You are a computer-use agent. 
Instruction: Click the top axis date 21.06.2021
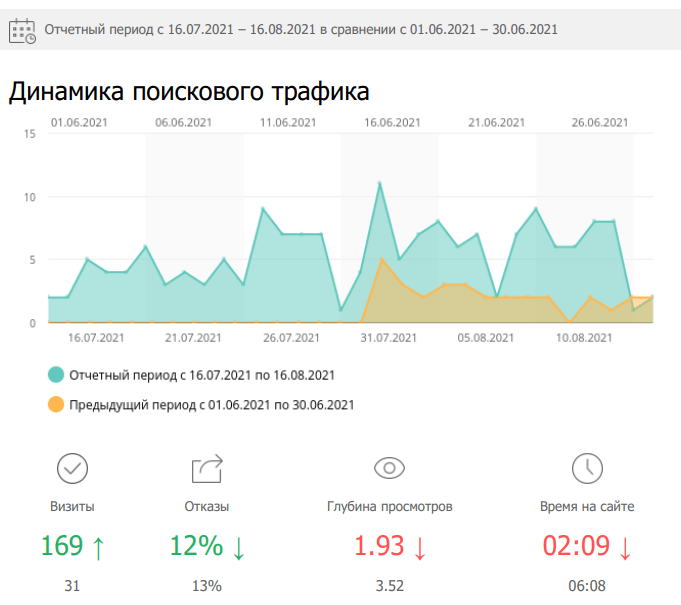point(496,122)
